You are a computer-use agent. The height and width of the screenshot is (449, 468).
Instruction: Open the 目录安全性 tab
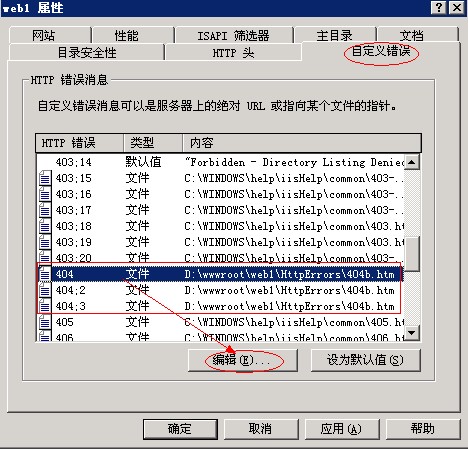pyautogui.click(x=87, y=52)
